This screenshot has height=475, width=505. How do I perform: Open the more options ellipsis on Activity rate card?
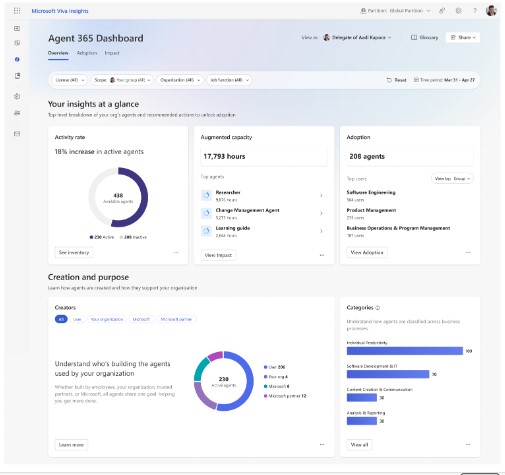click(176, 252)
